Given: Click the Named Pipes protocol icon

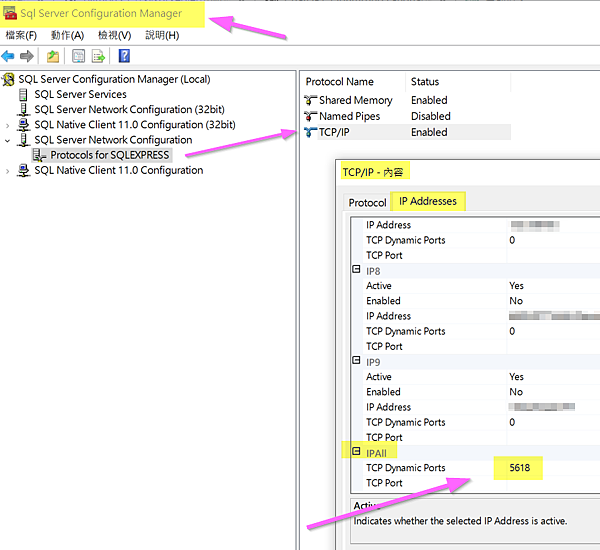Looking at the screenshot, I should click(310, 116).
